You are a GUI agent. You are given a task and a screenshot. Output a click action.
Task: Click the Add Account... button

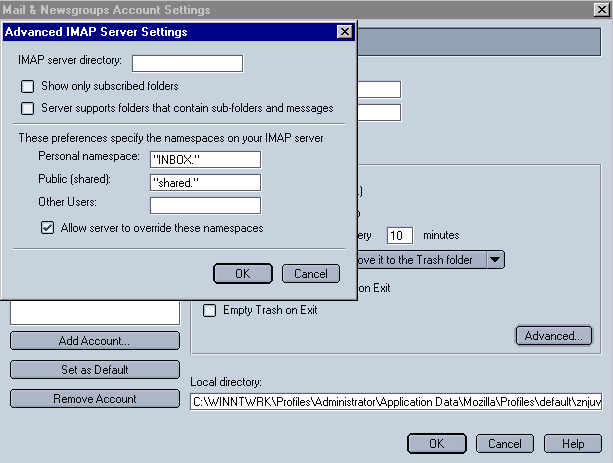click(95, 341)
